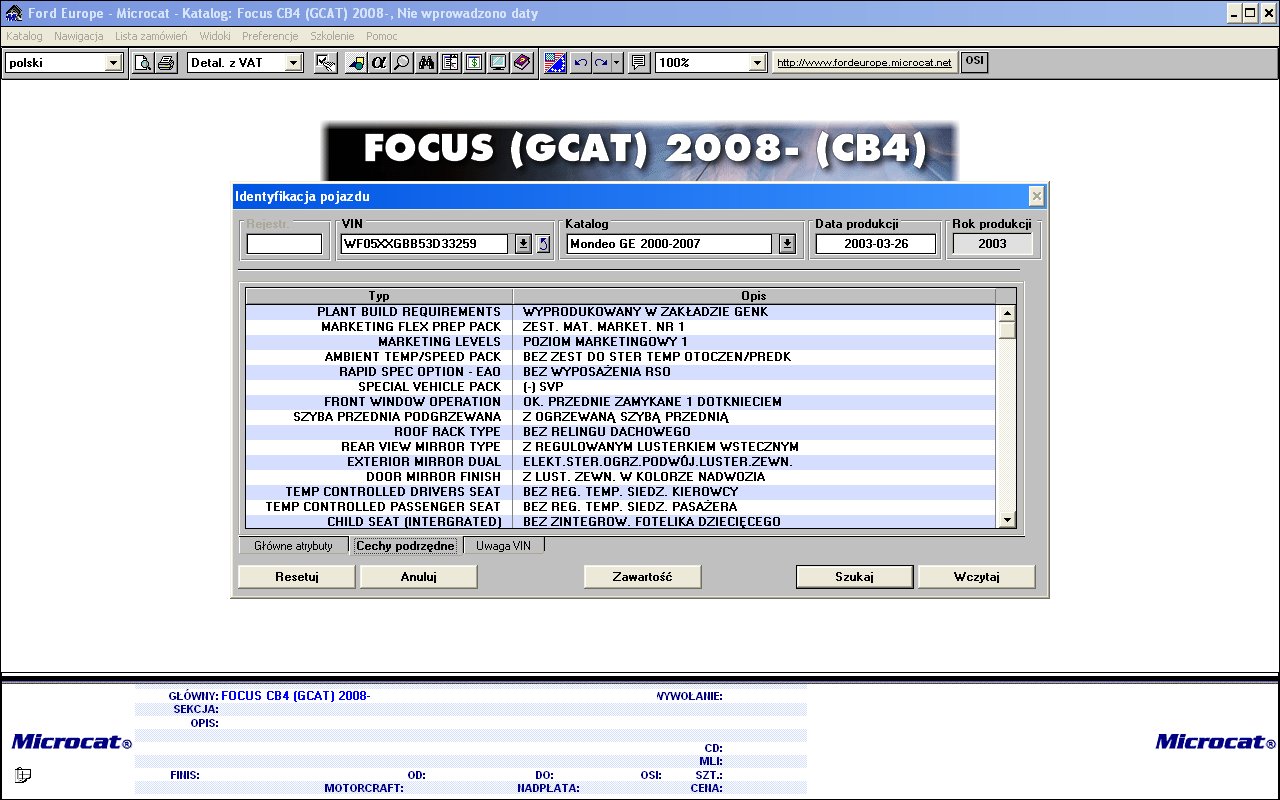The image size is (1280, 800).
Task: Select the CHILD SEAT (INTERGRATED) row
Action: click(621, 522)
